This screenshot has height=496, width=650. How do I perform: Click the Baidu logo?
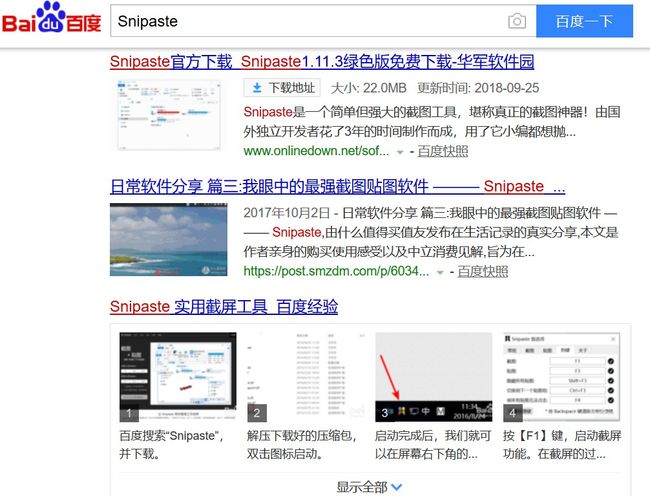(x=51, y=18)
